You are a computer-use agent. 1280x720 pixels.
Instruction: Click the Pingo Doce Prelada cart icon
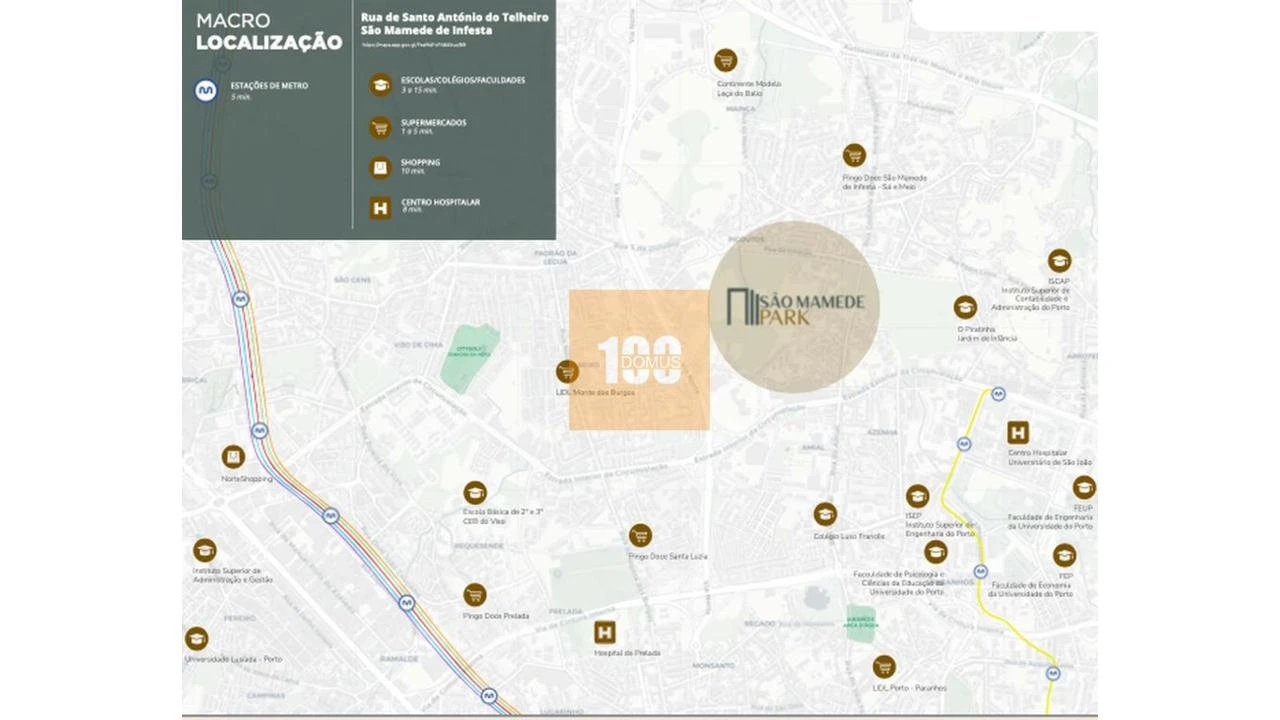tap(475, 595)
